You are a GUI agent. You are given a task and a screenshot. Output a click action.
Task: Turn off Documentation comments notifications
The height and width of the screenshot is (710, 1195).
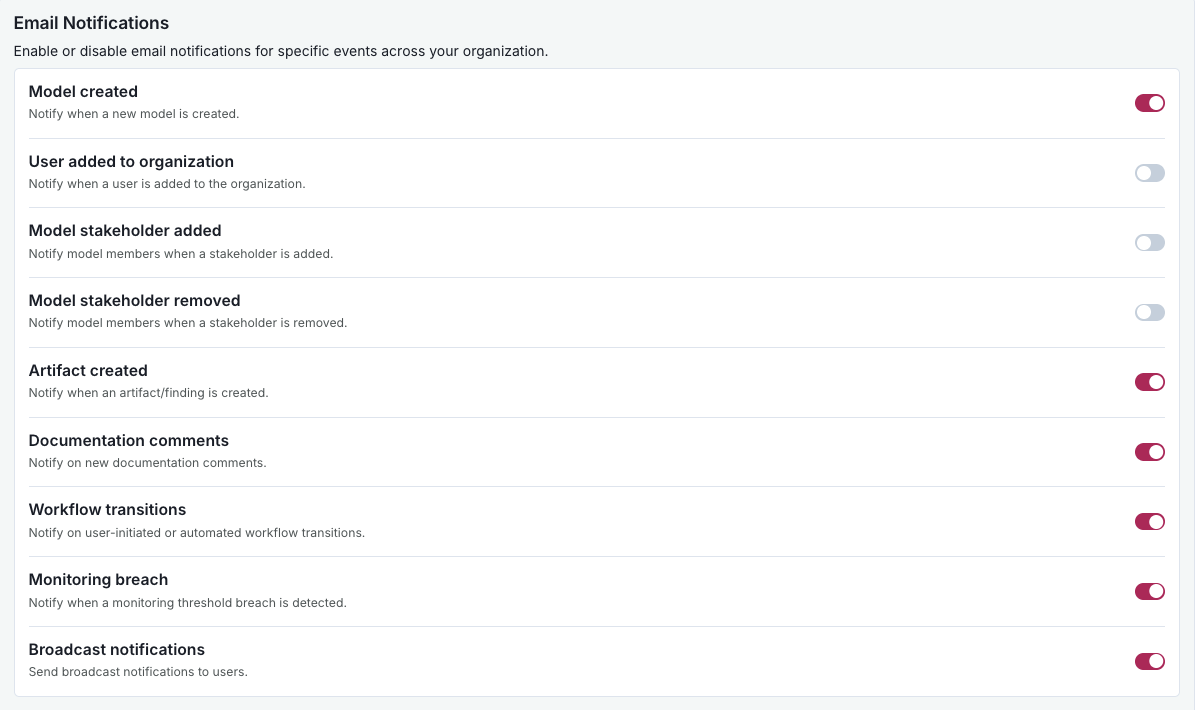1149,452
